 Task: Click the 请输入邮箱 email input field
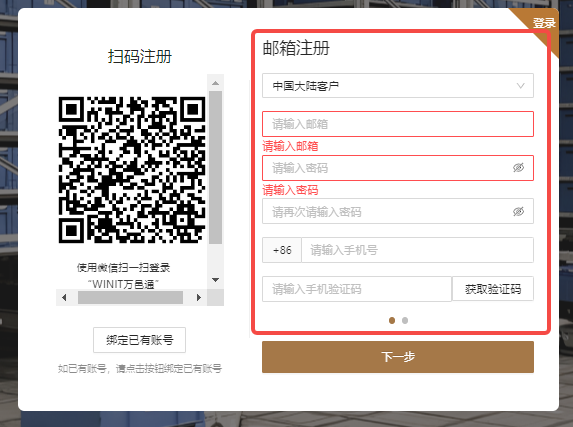[398, 124]
